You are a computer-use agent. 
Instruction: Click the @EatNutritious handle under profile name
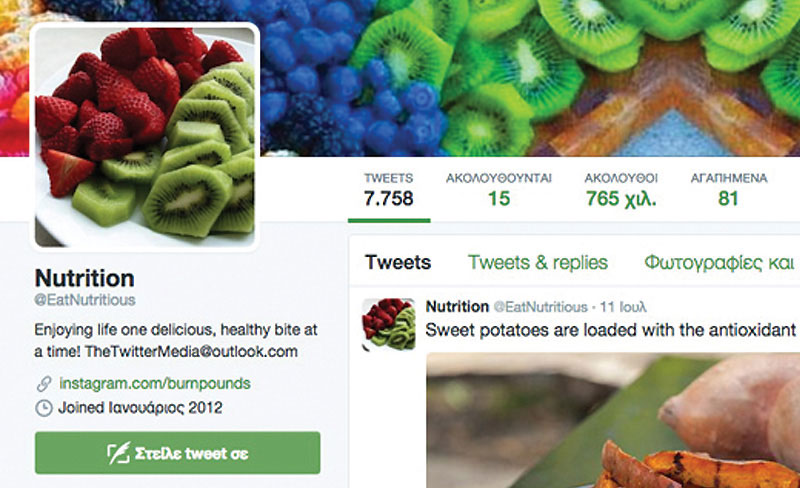[85, 300]
